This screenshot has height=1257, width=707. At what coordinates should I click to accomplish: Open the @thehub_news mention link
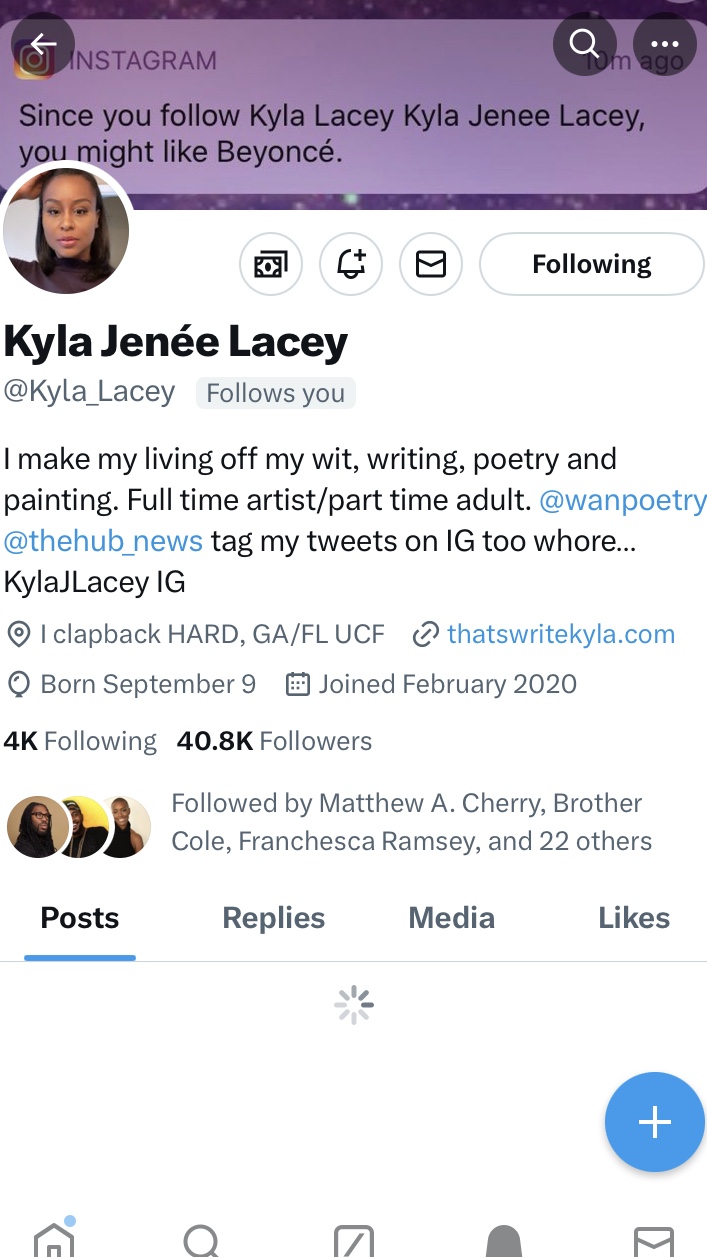point(103,541)
